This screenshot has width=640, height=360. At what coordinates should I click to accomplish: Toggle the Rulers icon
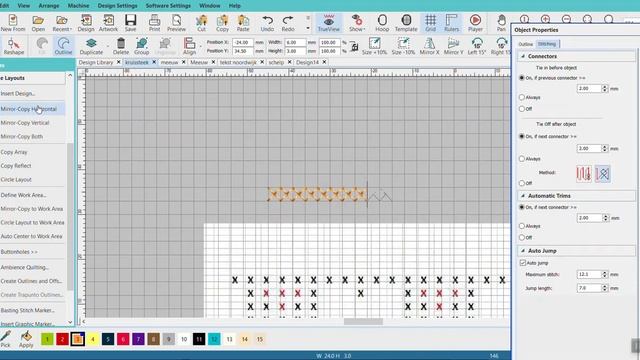(451, 23)
